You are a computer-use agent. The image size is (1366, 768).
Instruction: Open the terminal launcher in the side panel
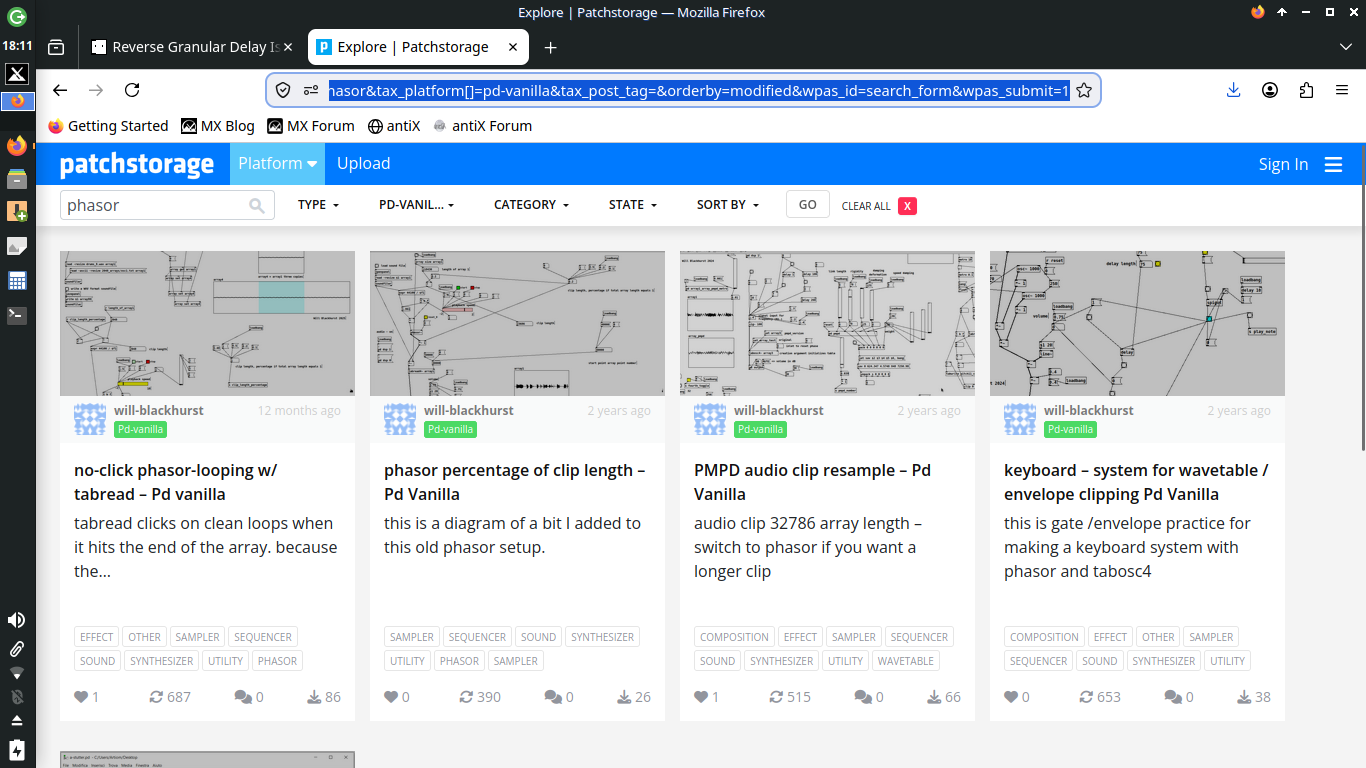(x=17, y=314)
